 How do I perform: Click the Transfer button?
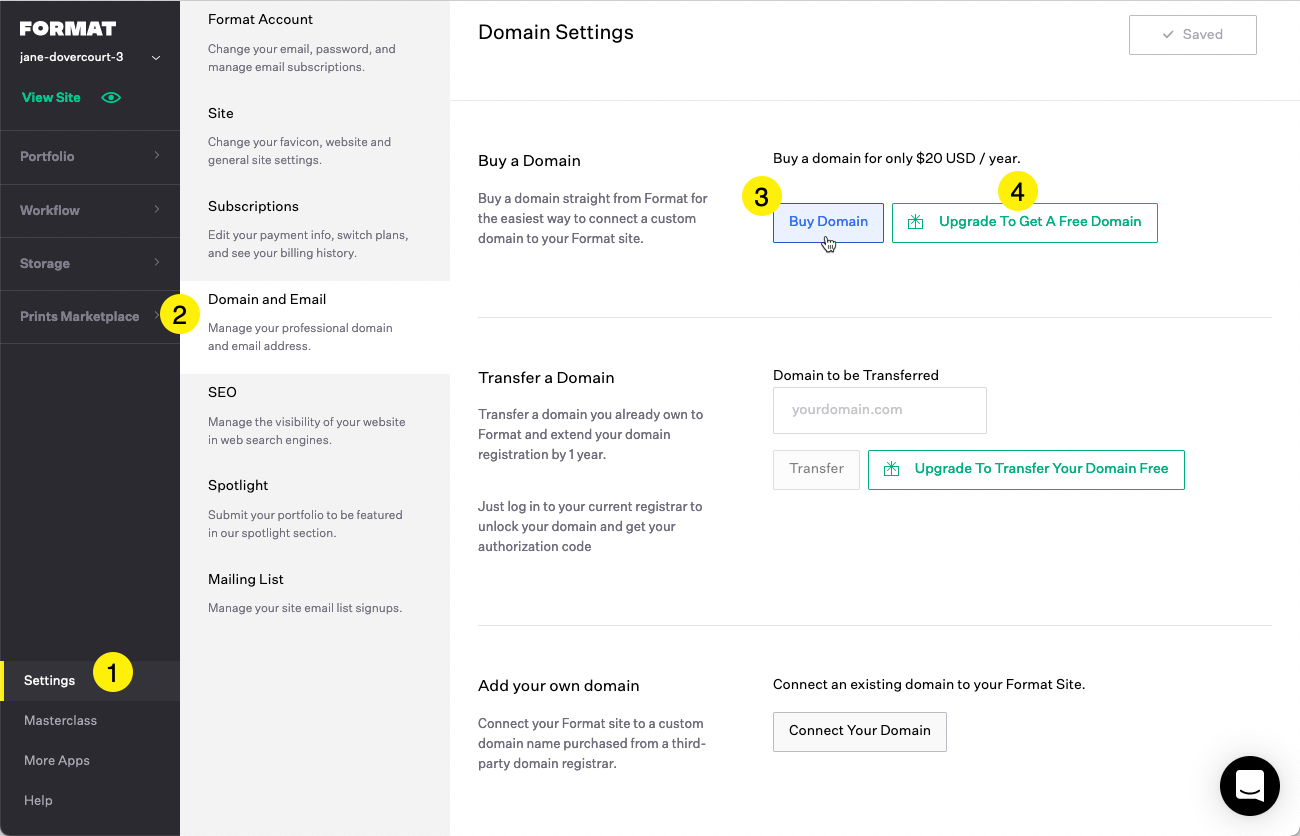(x=816, y=470)
